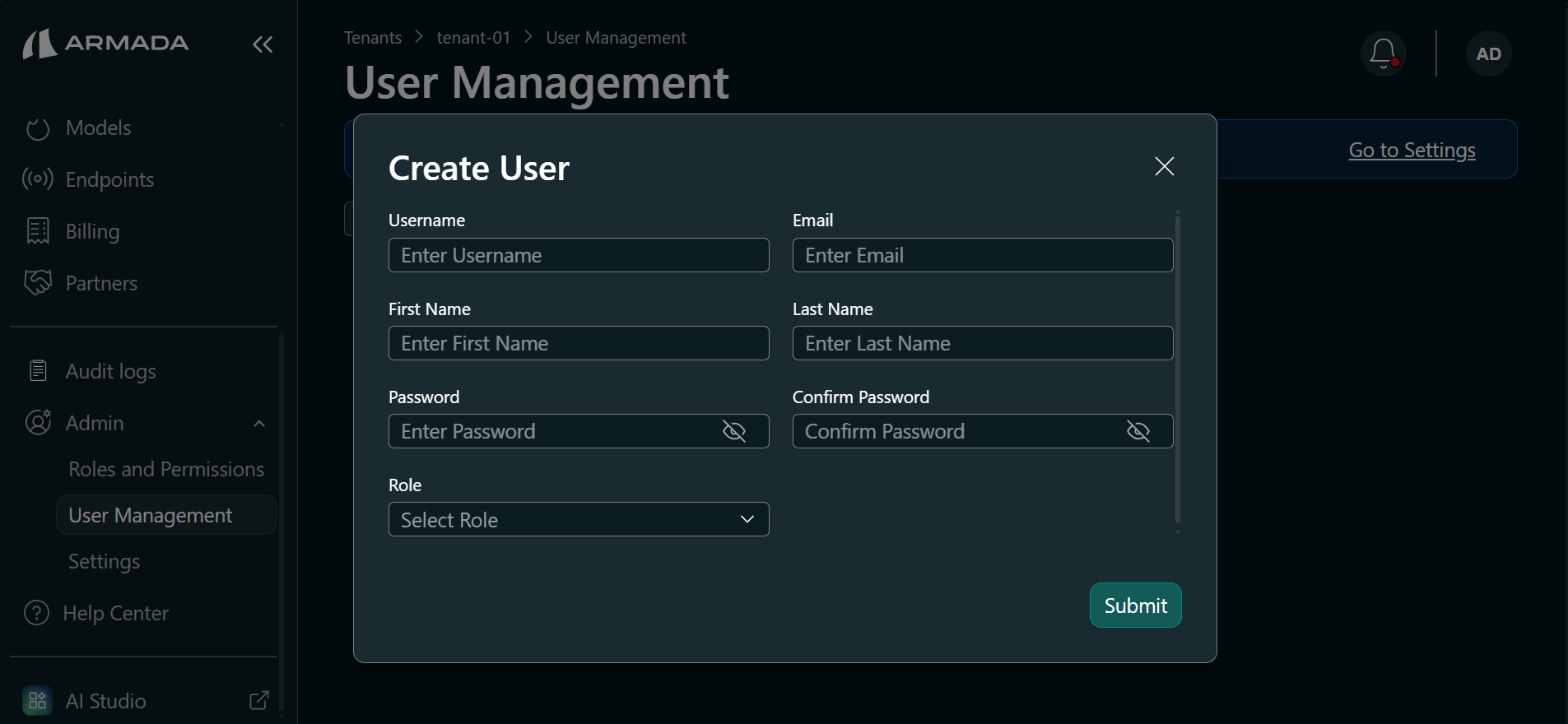The image size is (1568, 724).
Task: Open Models from sidebar
Action: 98,128
